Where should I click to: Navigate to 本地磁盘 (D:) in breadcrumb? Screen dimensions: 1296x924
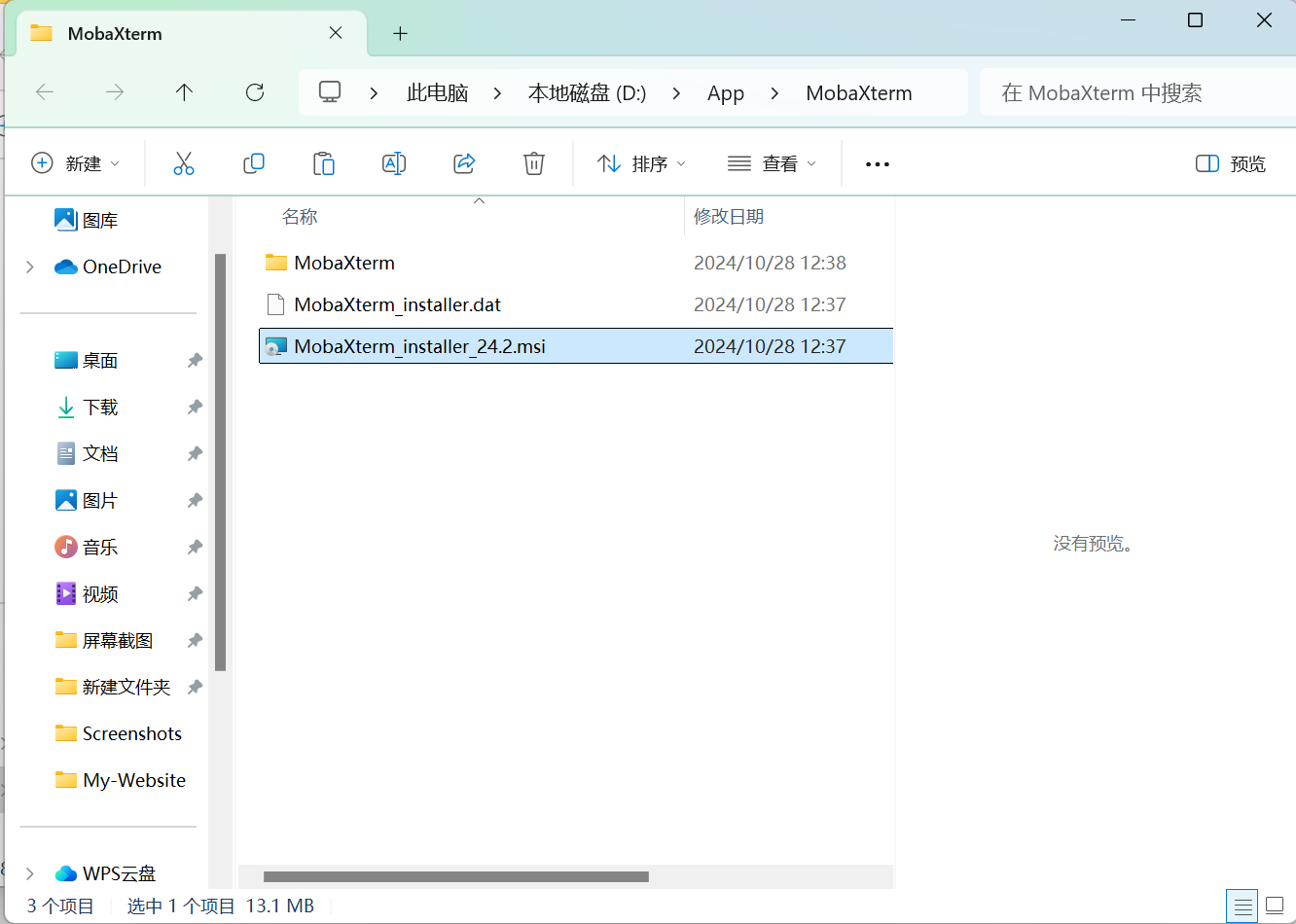point(587,93)
